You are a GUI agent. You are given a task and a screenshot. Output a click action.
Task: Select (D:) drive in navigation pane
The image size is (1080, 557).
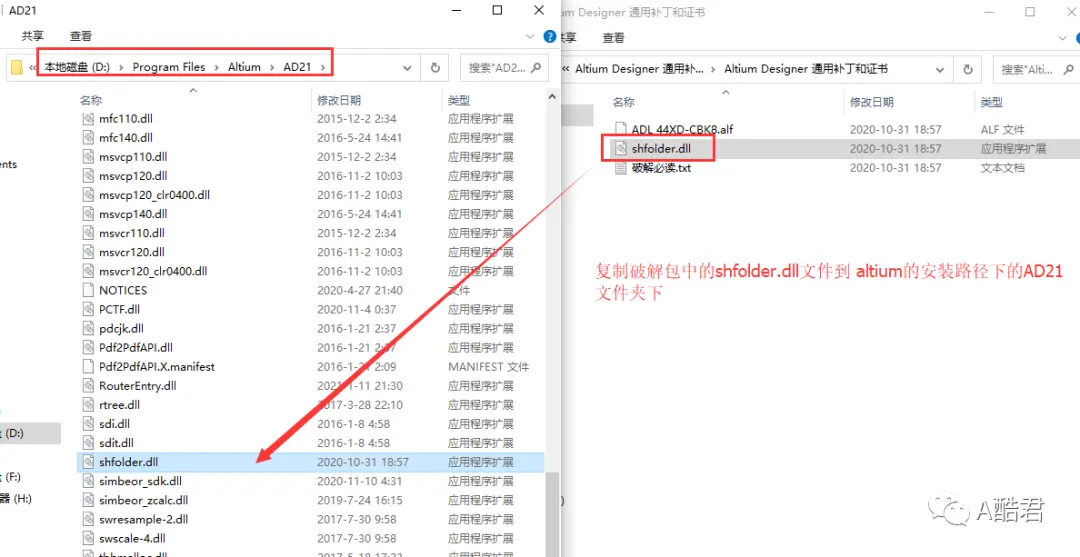click(x=28, y=433)
